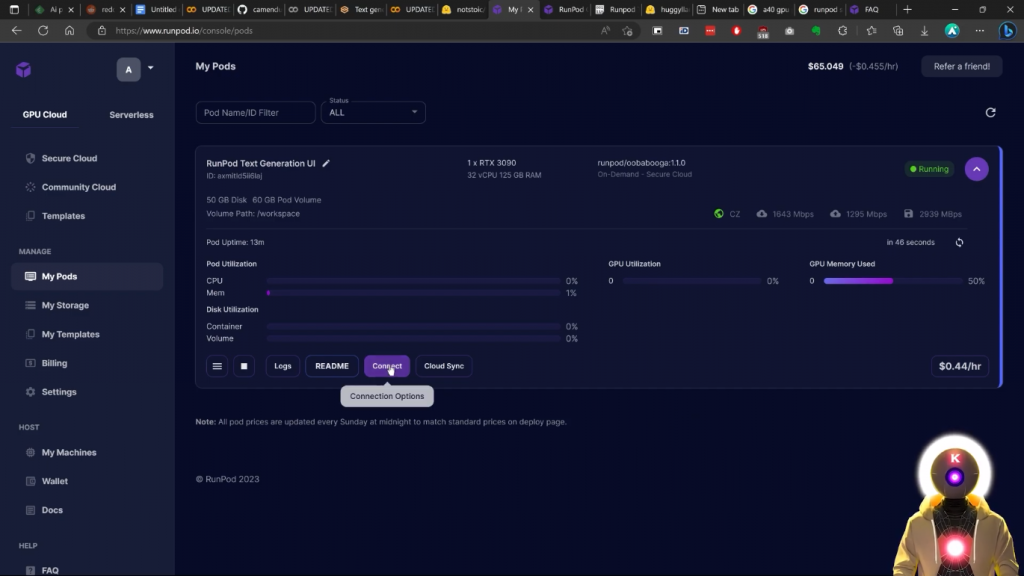Click the balance $65.049
This screenshot has height=576, width=1024.
pos(825,66)
